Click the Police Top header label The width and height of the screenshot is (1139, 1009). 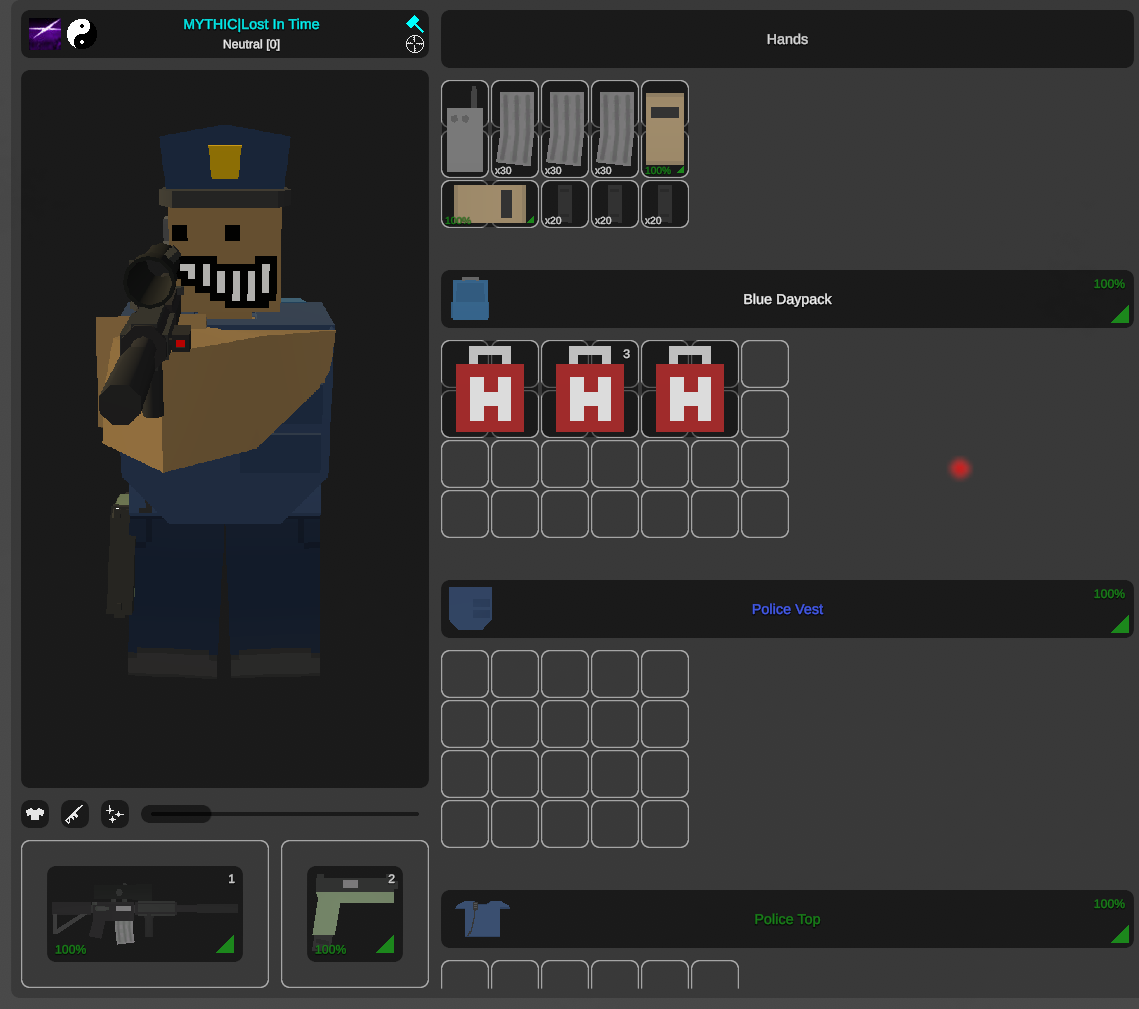(x=787, y=919)
